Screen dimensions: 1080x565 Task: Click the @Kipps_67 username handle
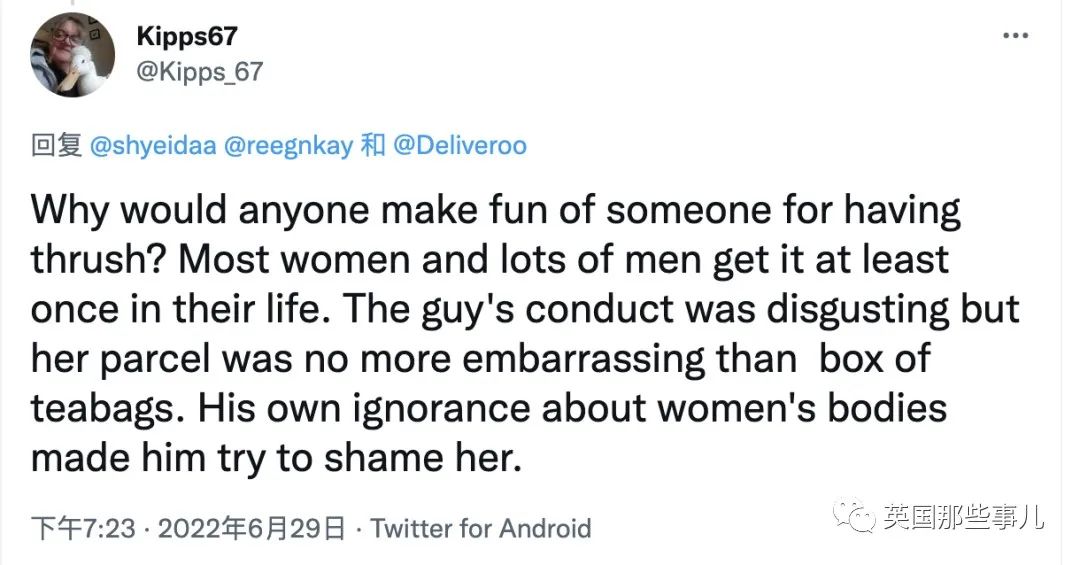click(x=198, y=72)
